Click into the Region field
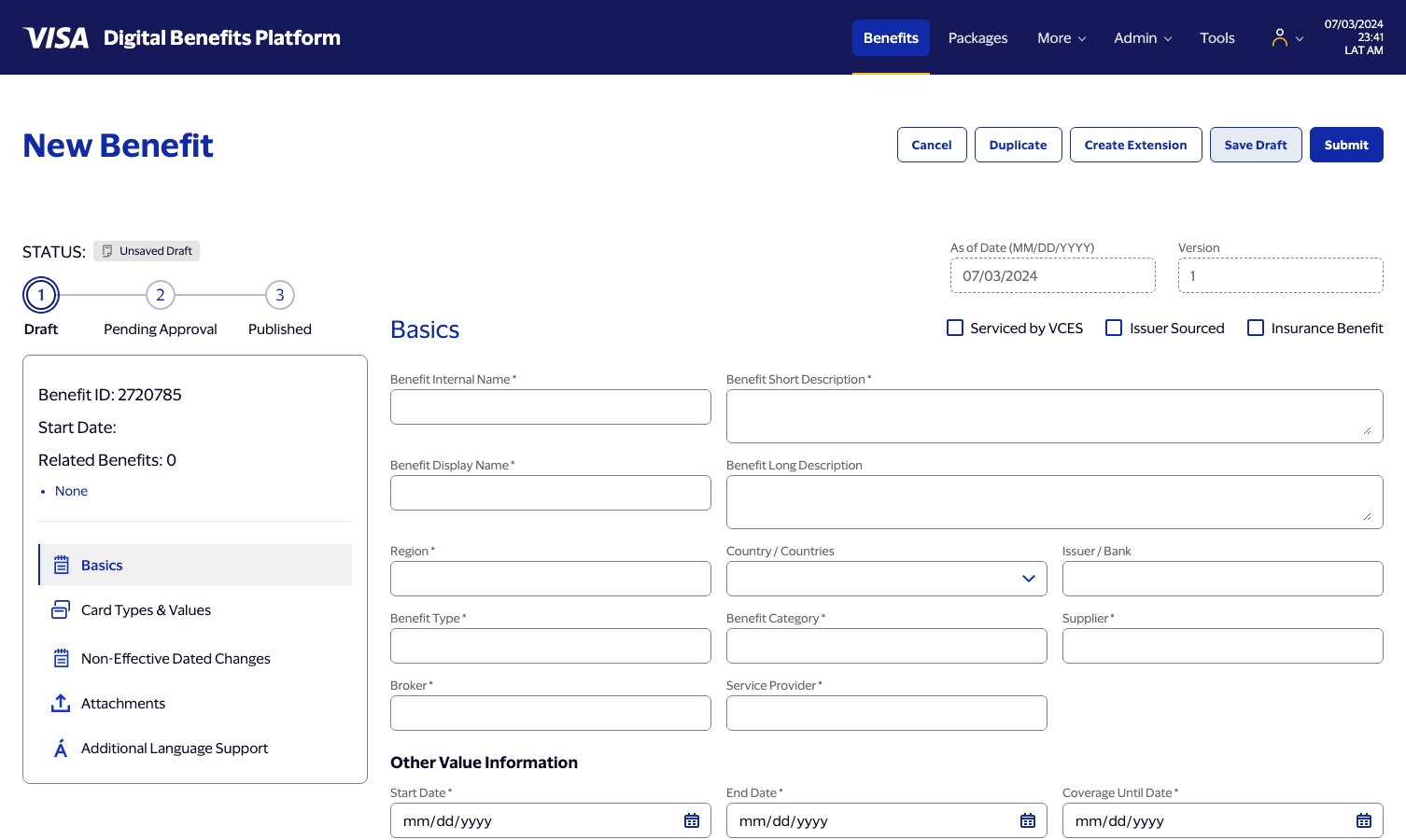 click(x=551, y=579)
